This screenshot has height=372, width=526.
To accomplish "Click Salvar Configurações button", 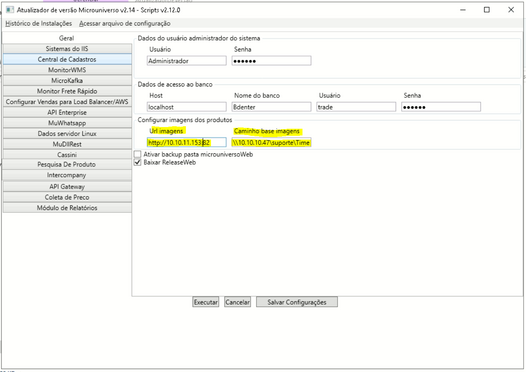I will [x=297, y=302].
